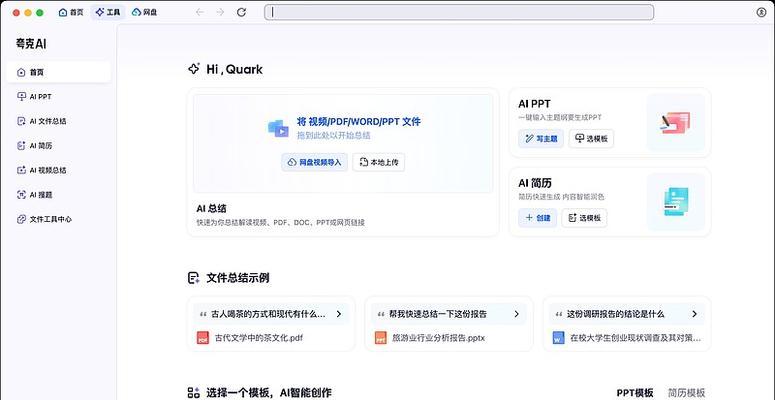775x400 pixels.
Task: Click the AI PPT card heading
Action: point(534,104)
